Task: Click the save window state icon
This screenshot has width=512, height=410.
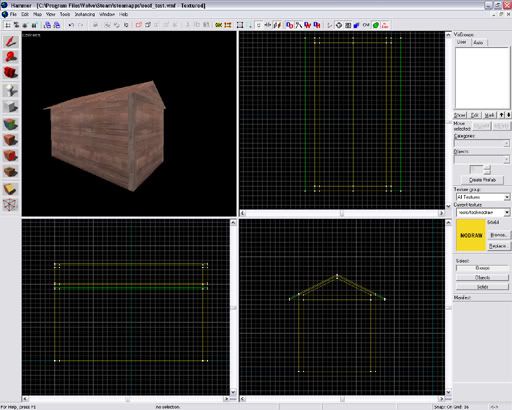Action: [57, 25]
